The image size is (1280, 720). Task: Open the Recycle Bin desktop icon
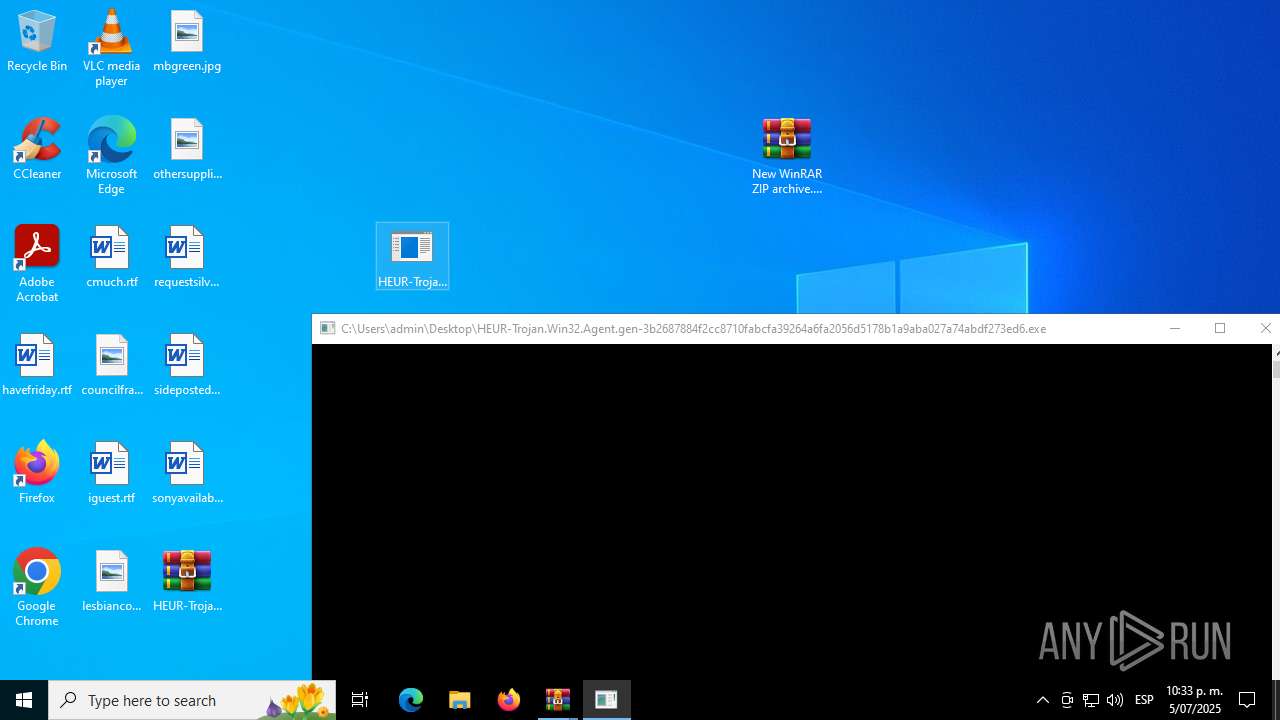37,42
